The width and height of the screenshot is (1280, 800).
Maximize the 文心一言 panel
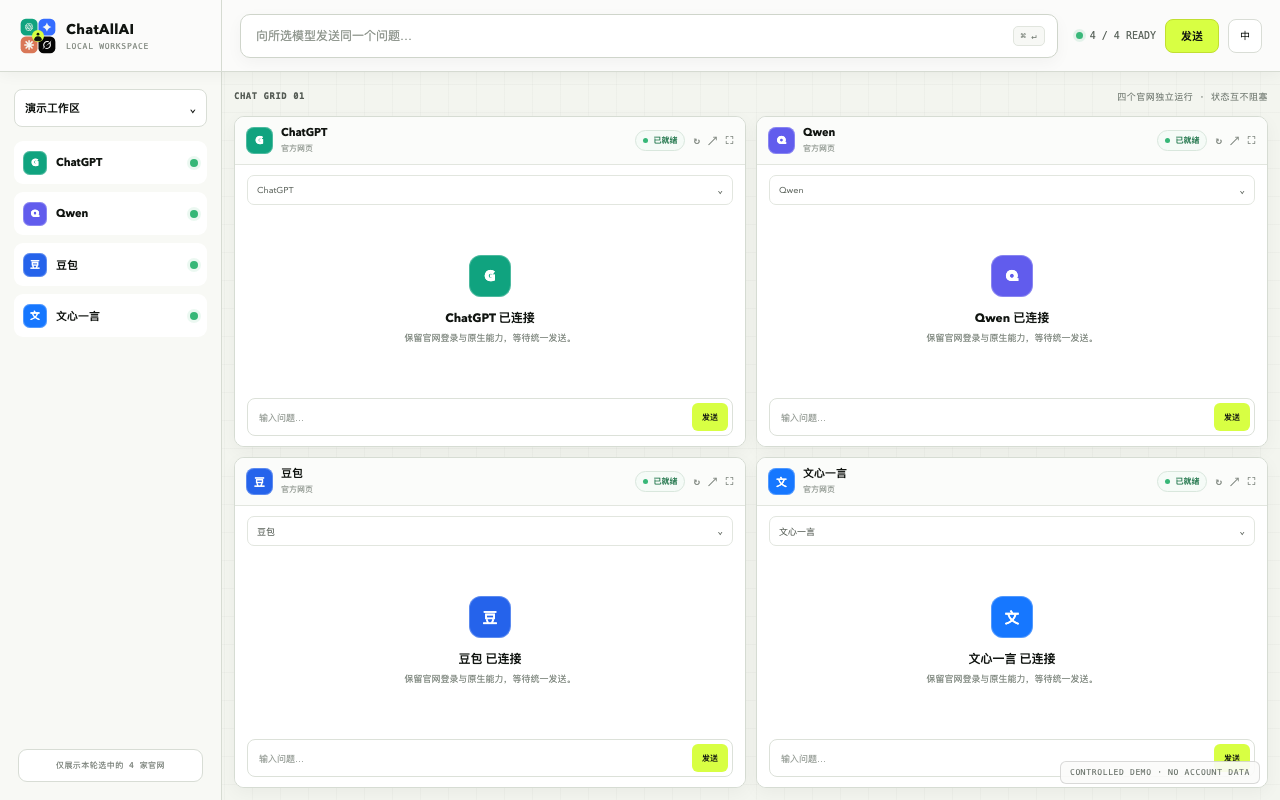(1251, 482)
